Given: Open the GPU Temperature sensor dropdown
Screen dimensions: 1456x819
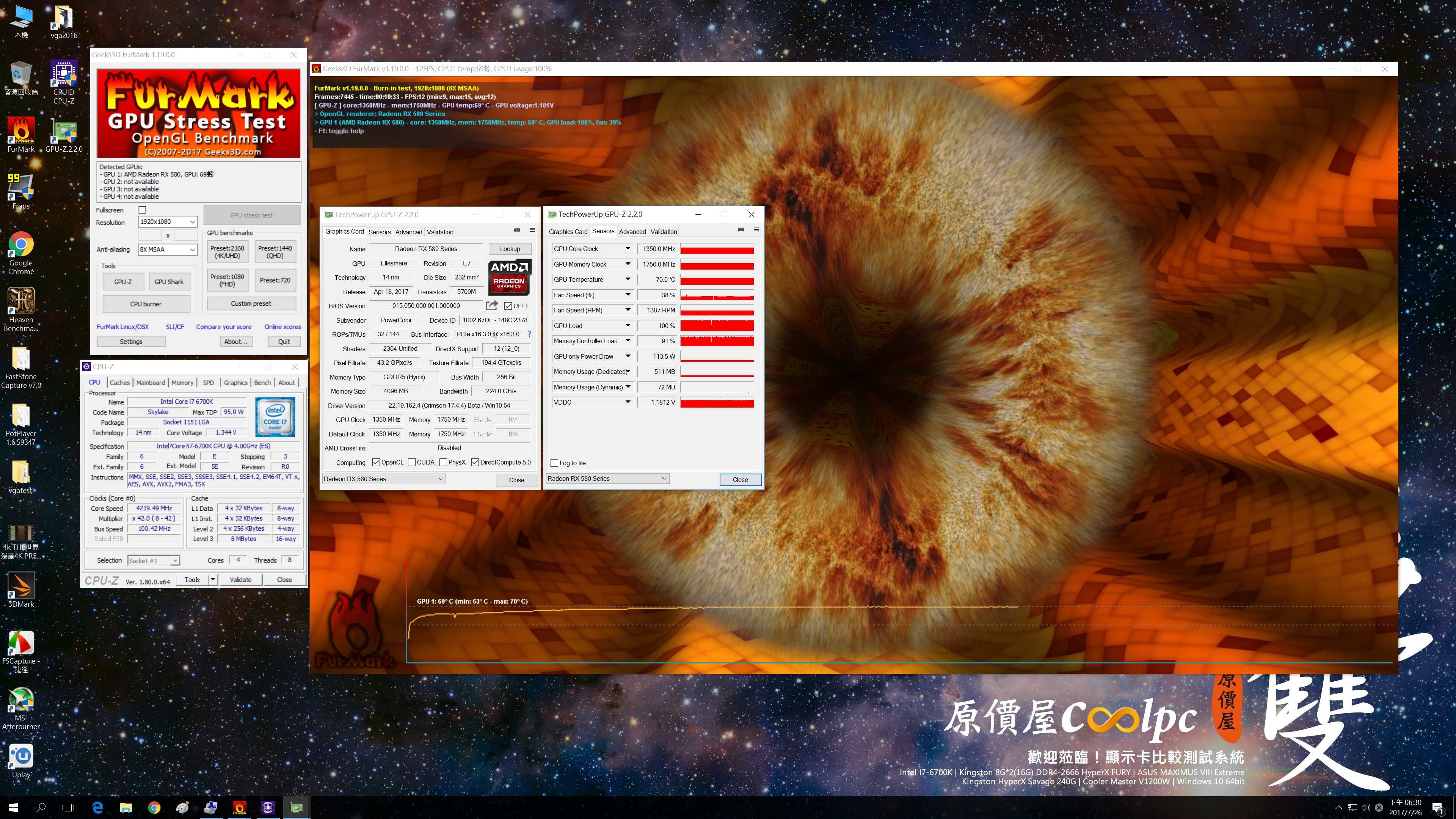Looking at the screenshot, I should tap(628, 279).
